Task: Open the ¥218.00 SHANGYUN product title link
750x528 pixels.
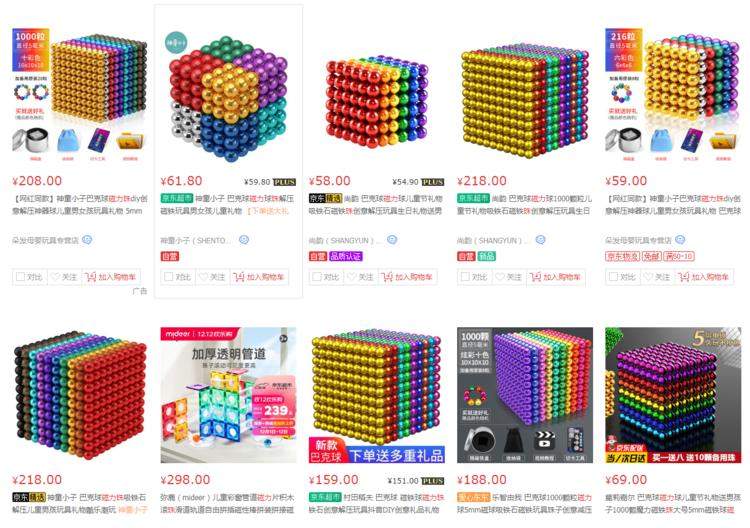Action: [x=524, y=204]
